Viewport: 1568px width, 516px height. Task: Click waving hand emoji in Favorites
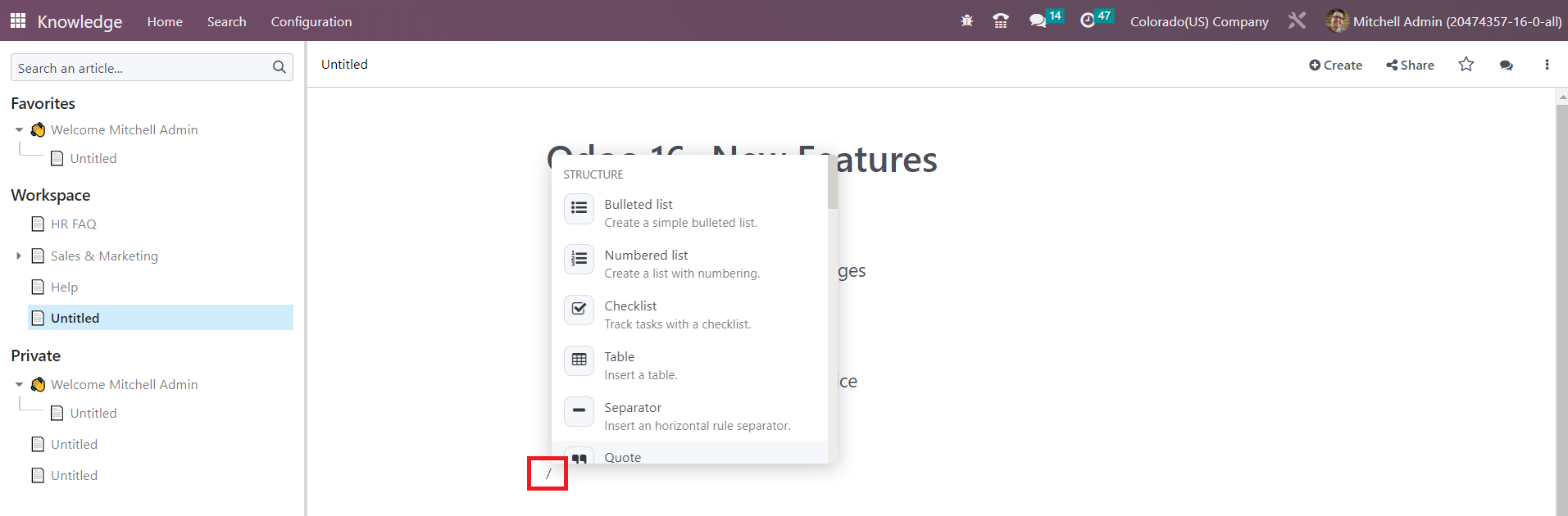[x=38, y=129]
